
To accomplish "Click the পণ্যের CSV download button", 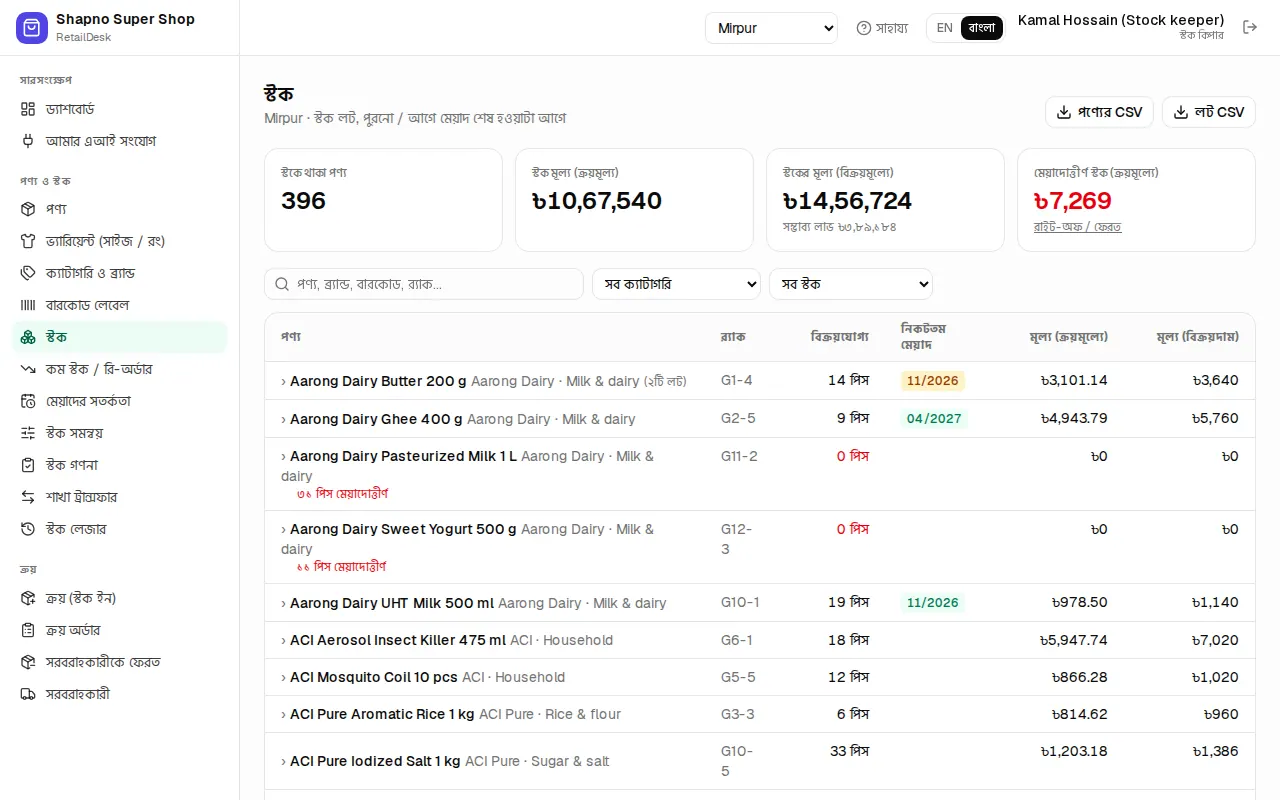I will click(1099, 112).
